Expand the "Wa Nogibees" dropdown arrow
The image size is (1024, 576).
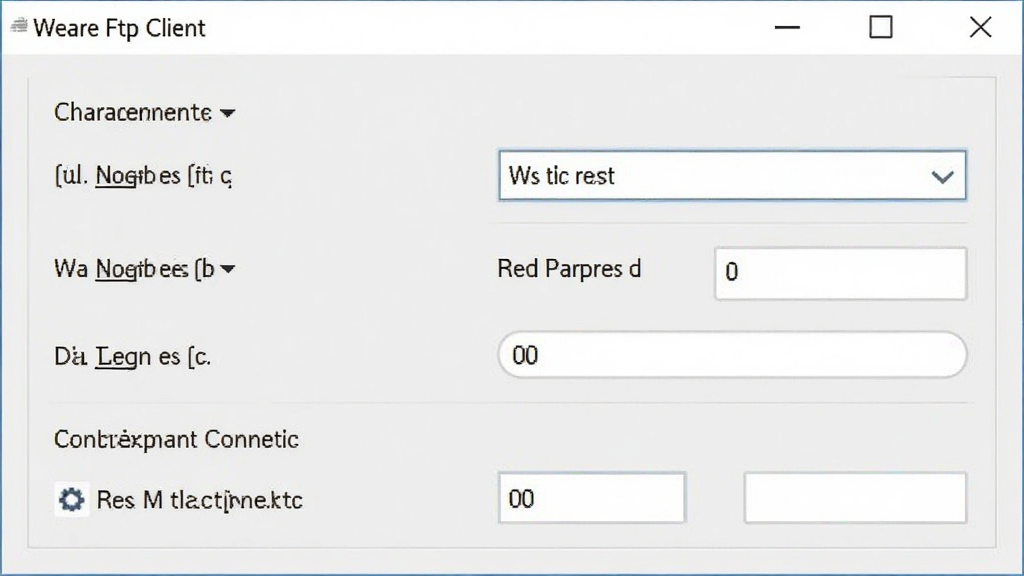click(x=227, y=268)
